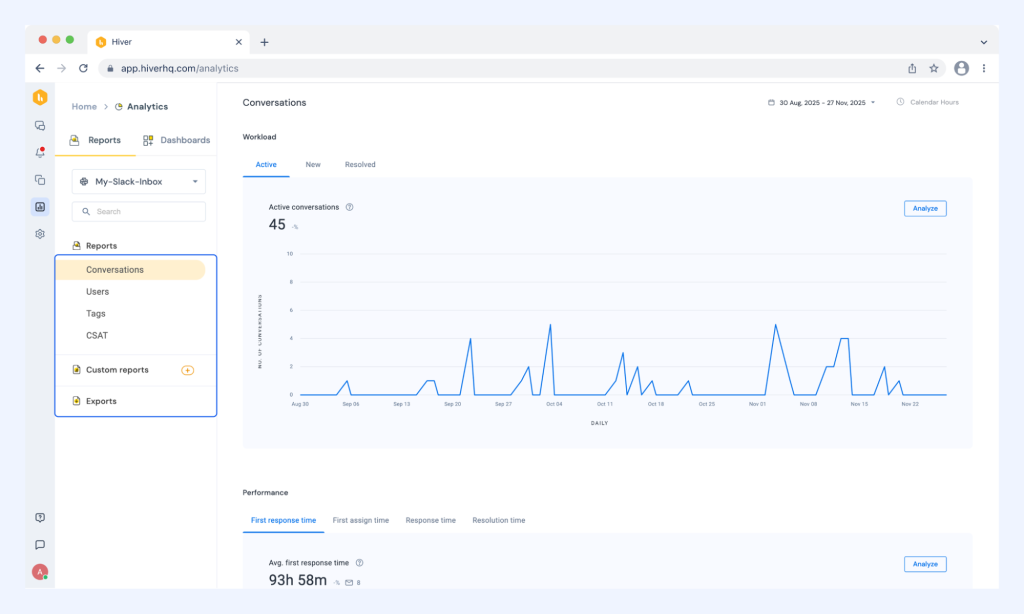Open browser profile icon
The width and height of the screenshot is (1024, 614).
(961, 68)
